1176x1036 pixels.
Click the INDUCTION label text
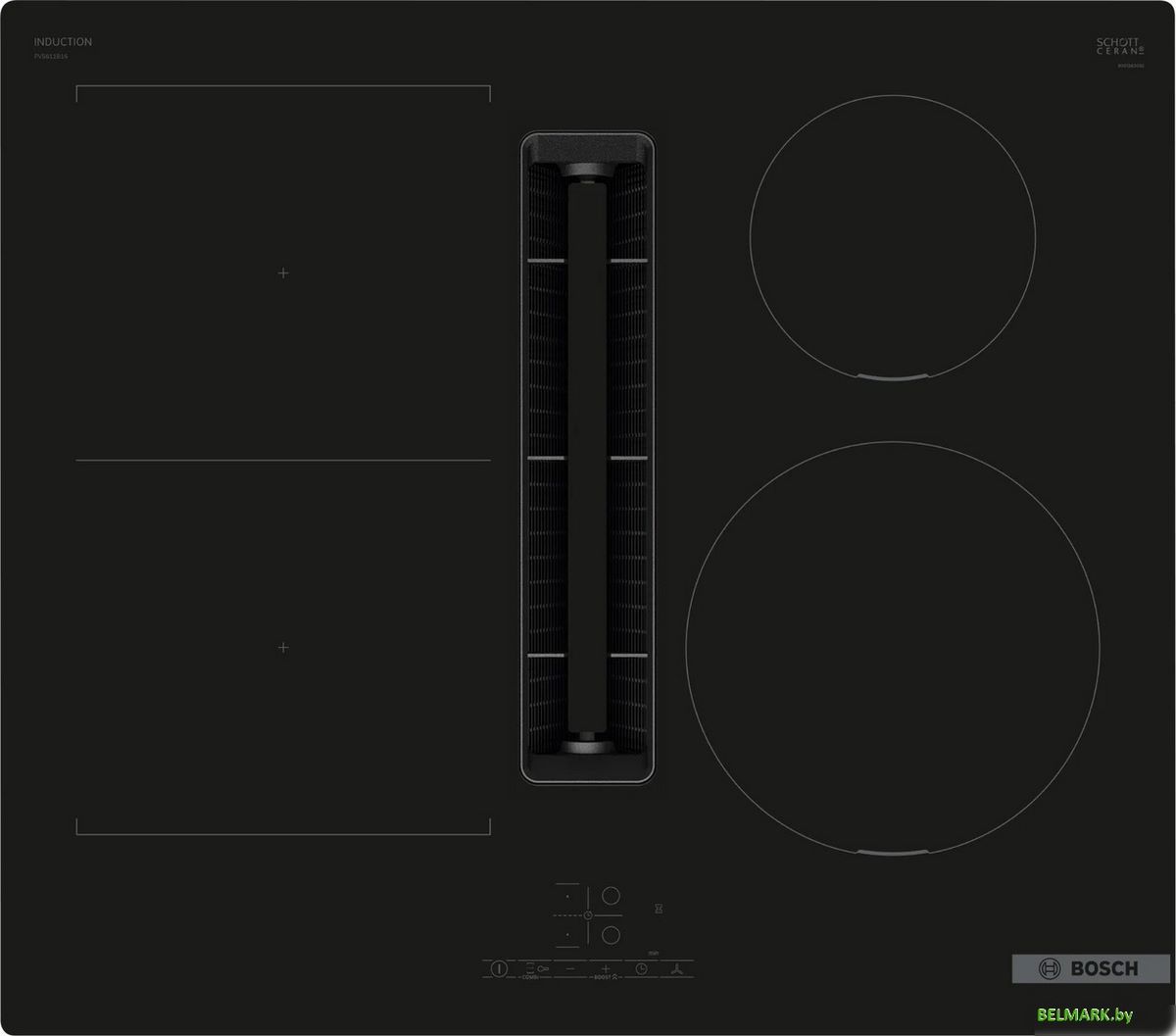[63, 42]
